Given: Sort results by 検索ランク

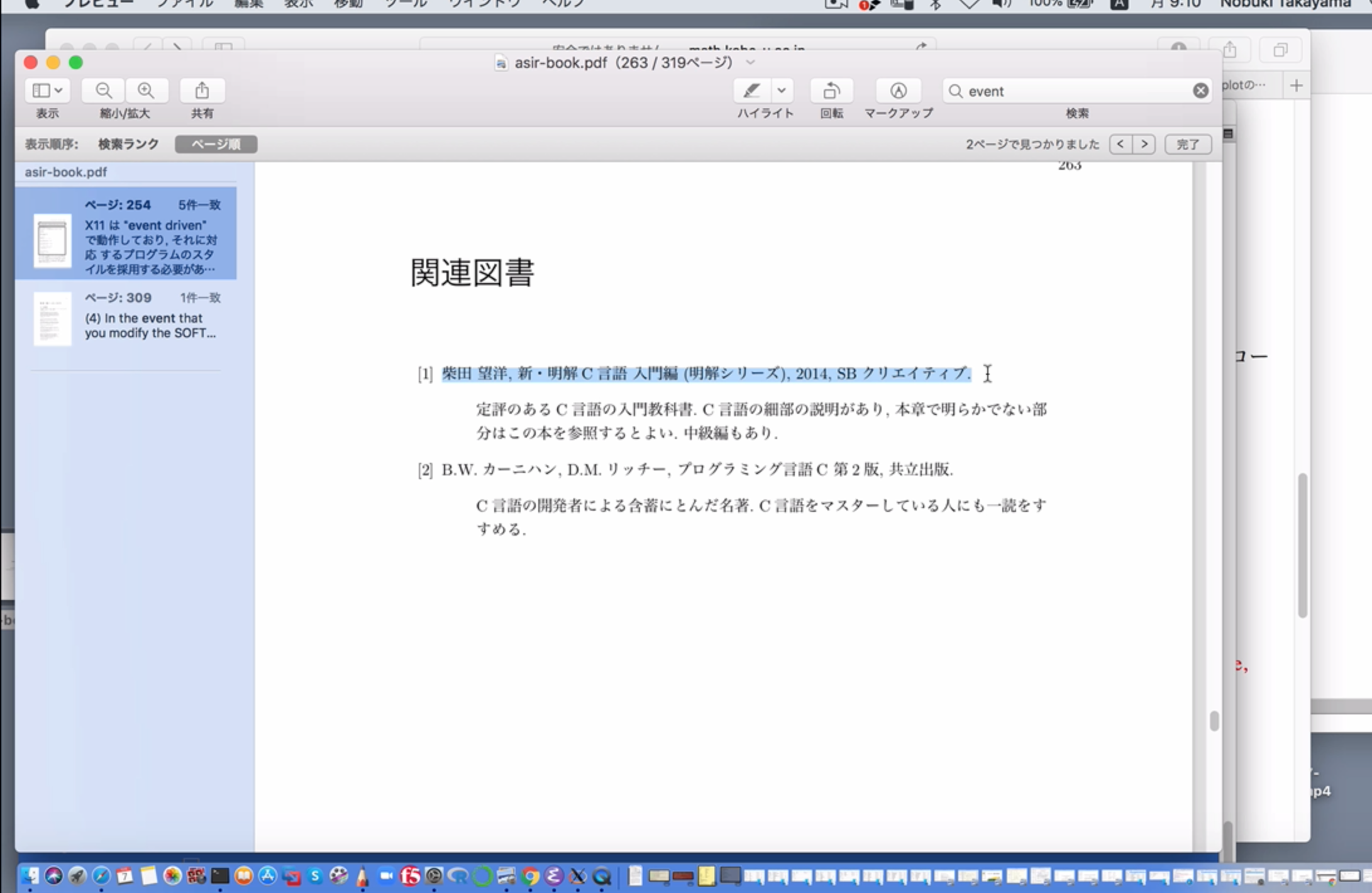Looking at the screenshot, I should click(128, 144).
